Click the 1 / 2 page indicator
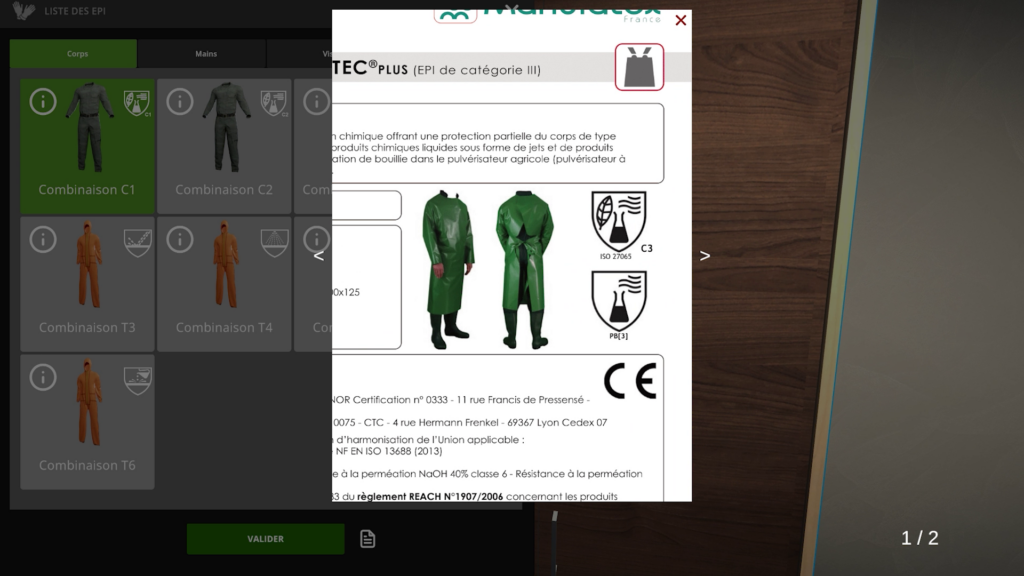The image size is (1024, 576). point(920,537)
